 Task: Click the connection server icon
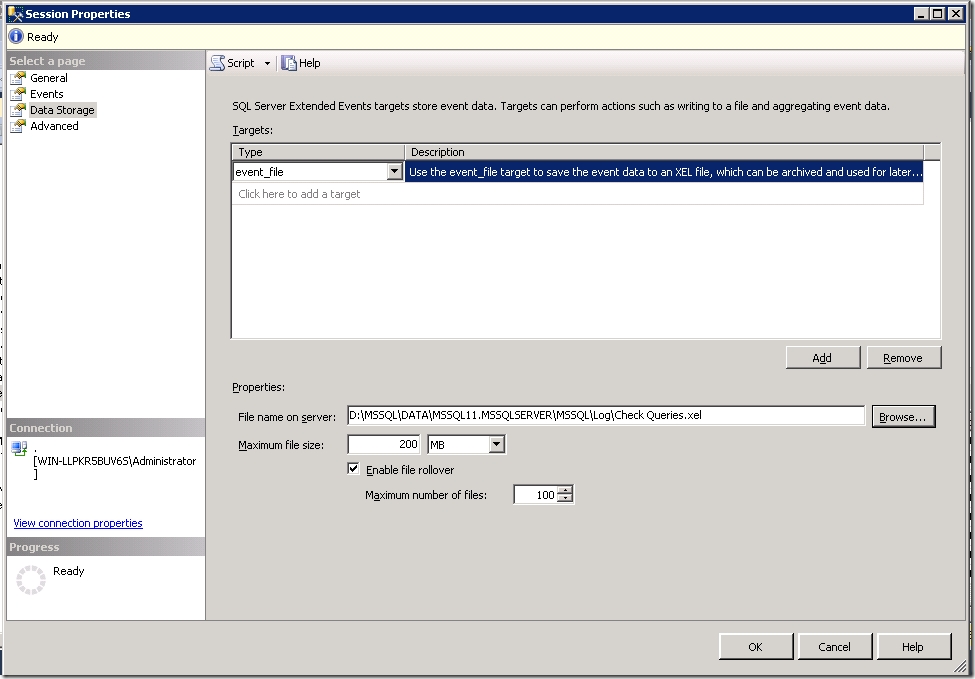pyautogui.click(x=19, y=448)
